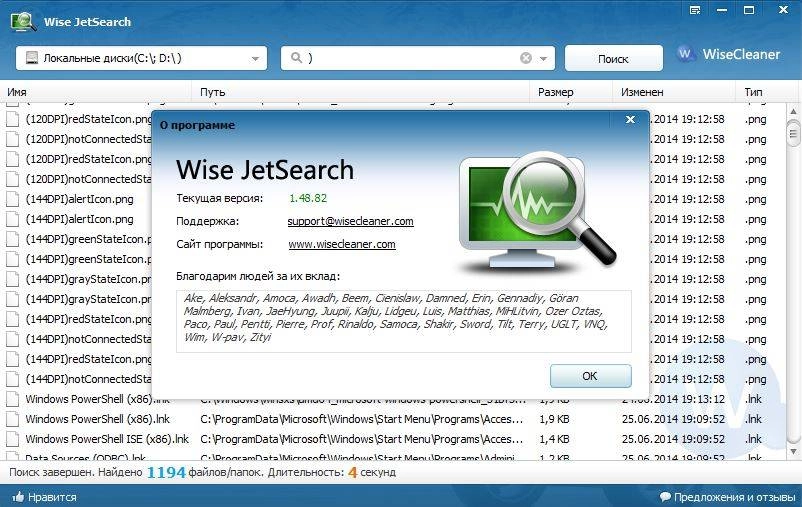This screenshot has height=507, width=802.
Task: Click the WiseCleaner logo
Action: (729, 54)
